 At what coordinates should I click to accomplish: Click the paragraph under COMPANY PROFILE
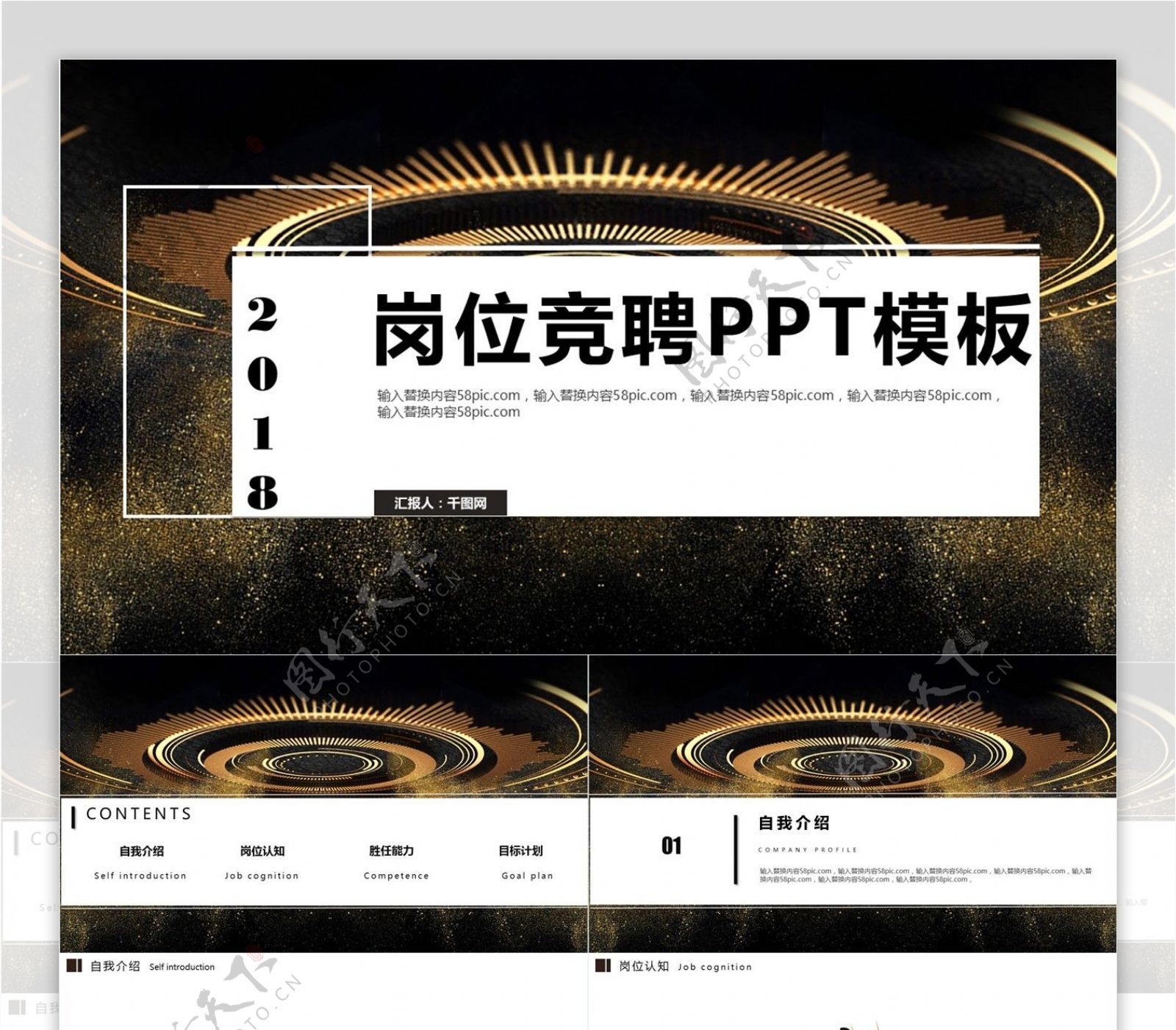(925, 875)
